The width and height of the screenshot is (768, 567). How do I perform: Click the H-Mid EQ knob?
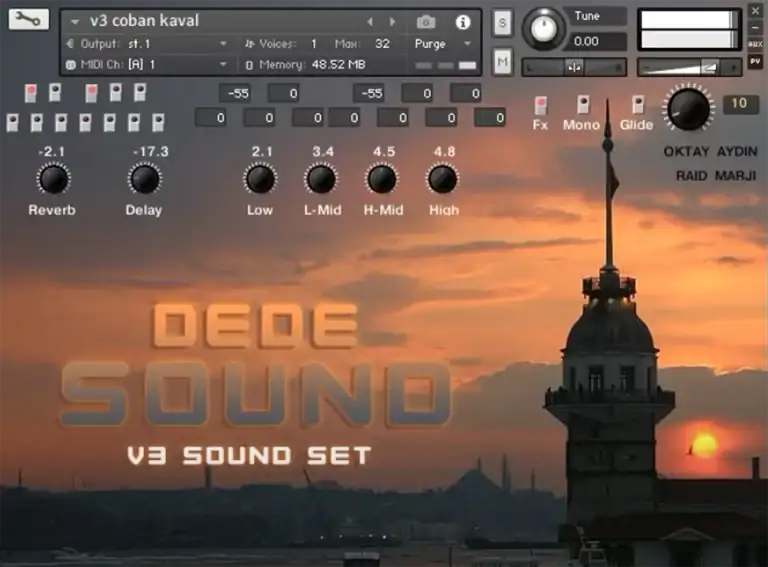click(382, 179)
